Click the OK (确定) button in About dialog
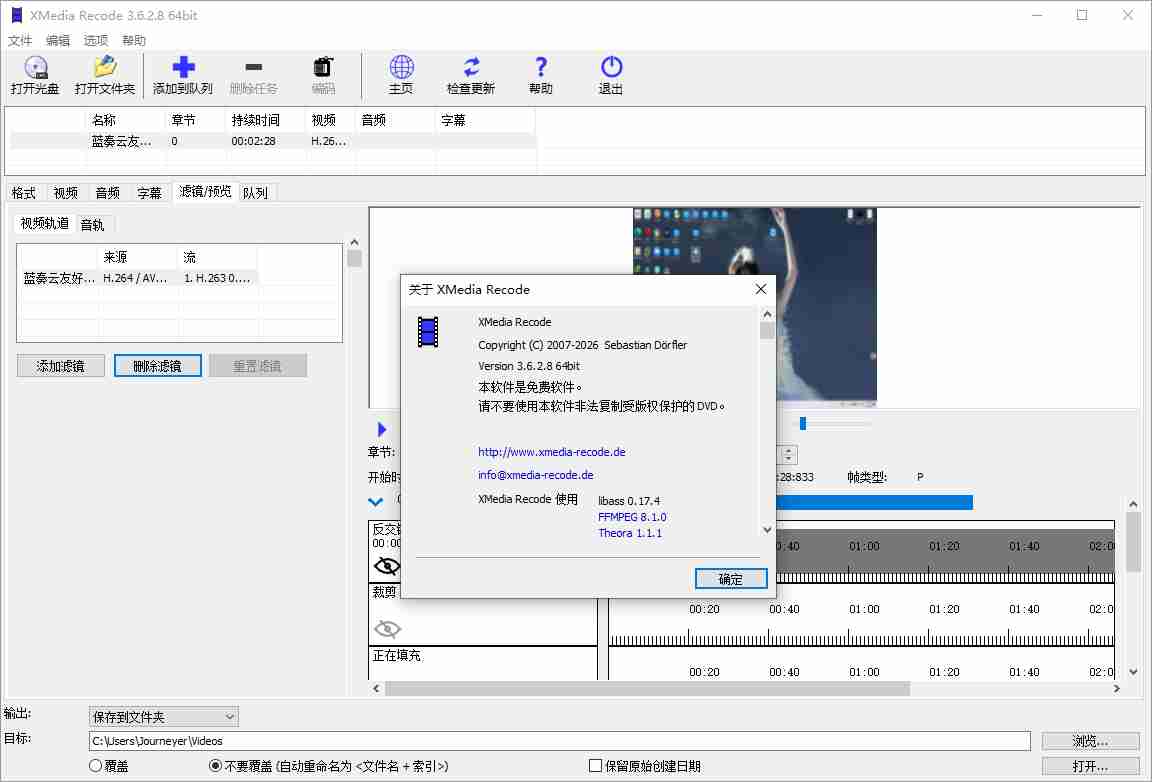The width and height of the screenshot is (1152, 782). 731,579
